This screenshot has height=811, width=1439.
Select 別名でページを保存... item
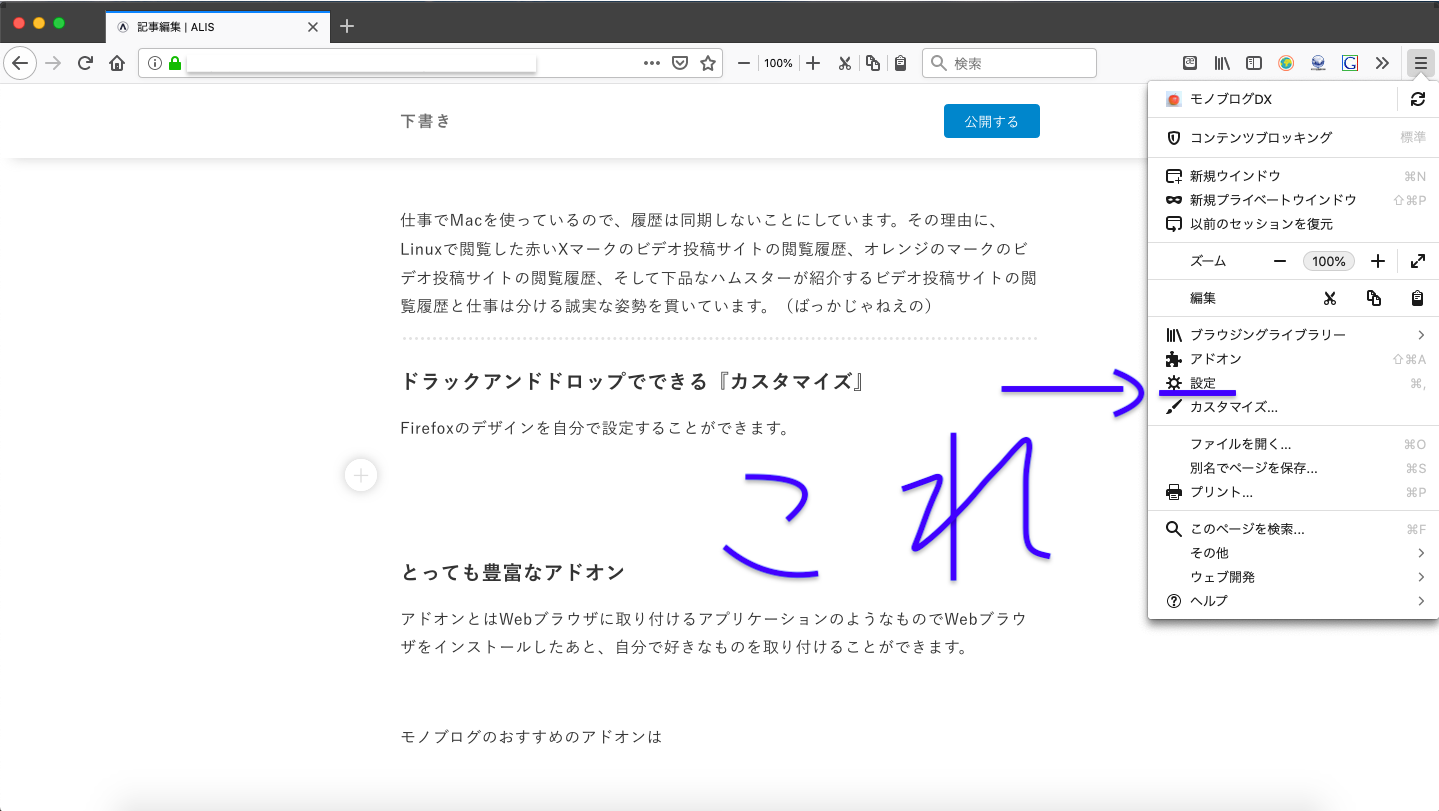point(1293,468)
